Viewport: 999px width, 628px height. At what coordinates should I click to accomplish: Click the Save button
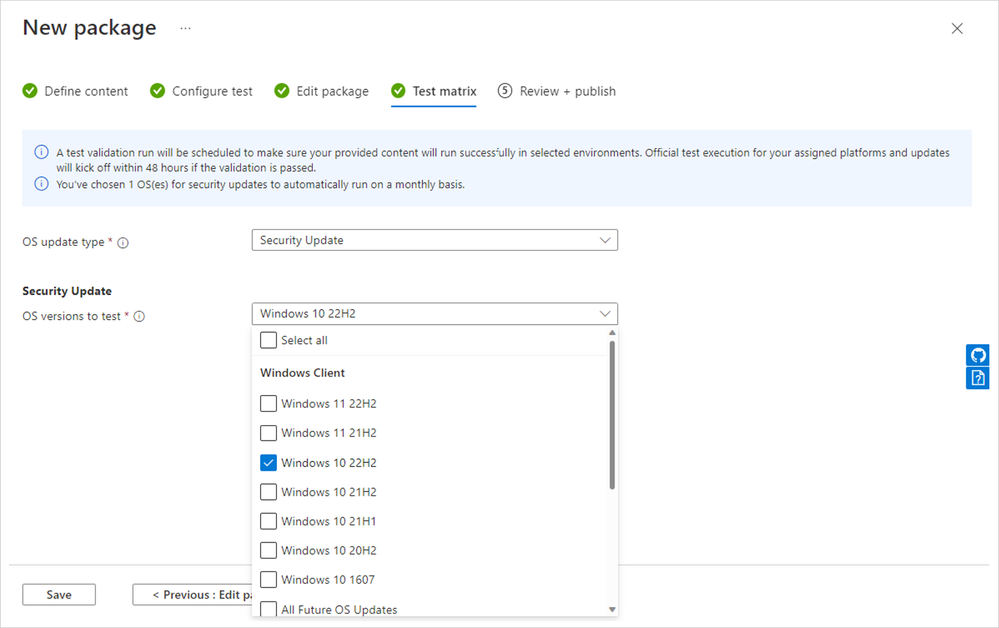point(59,594)
